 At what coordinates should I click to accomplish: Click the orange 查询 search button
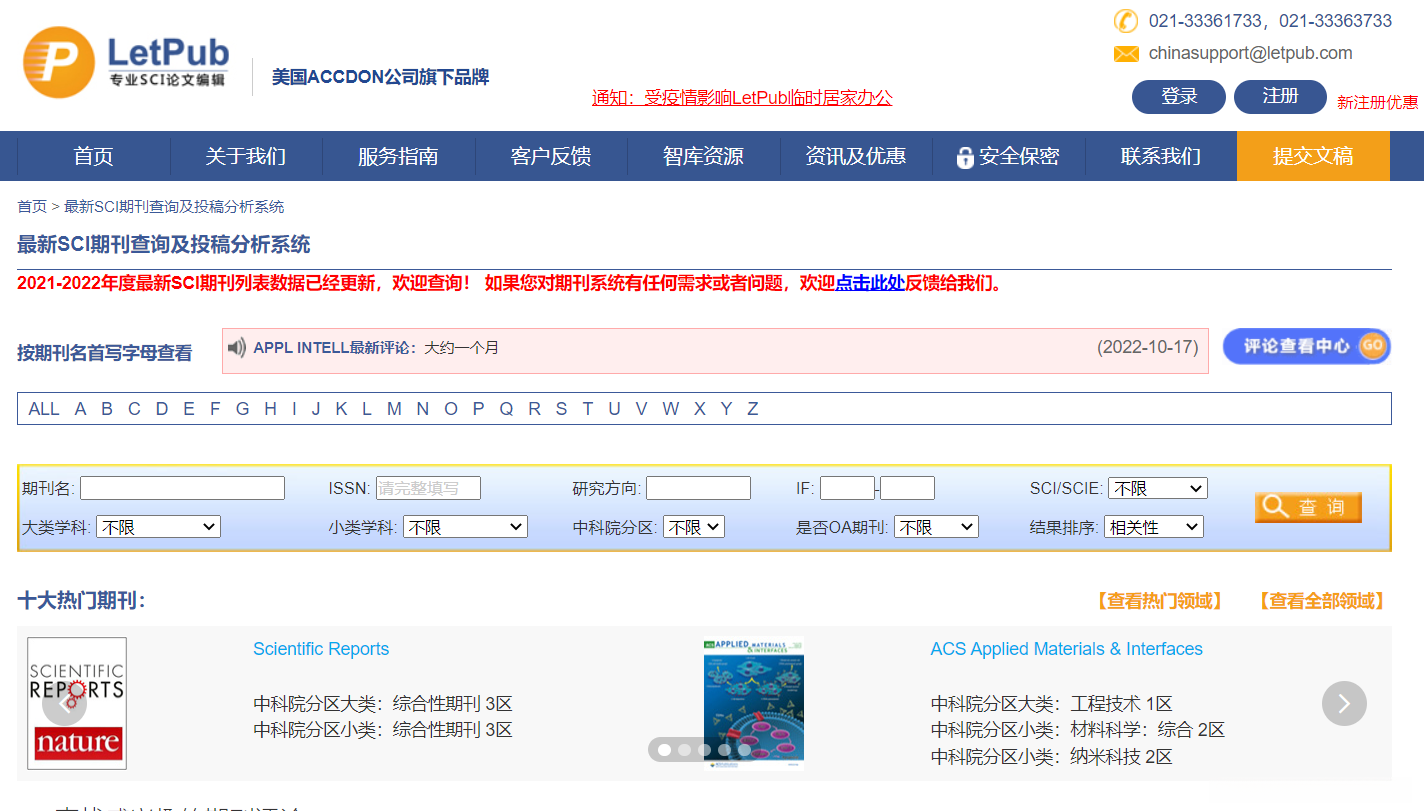[1308, 507]
